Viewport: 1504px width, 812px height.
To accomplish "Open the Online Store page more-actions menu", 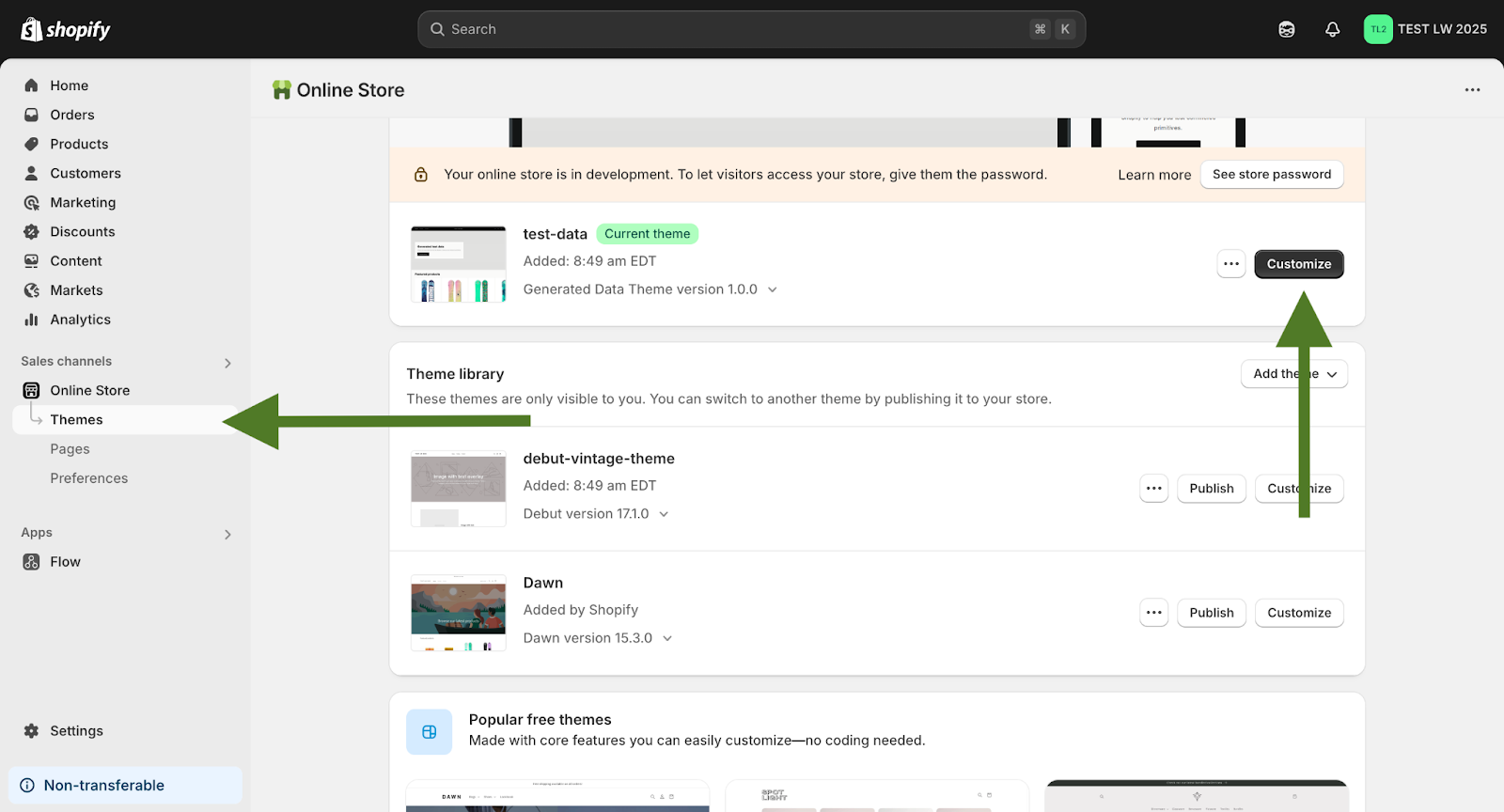I will click(x=1472, y=90).
